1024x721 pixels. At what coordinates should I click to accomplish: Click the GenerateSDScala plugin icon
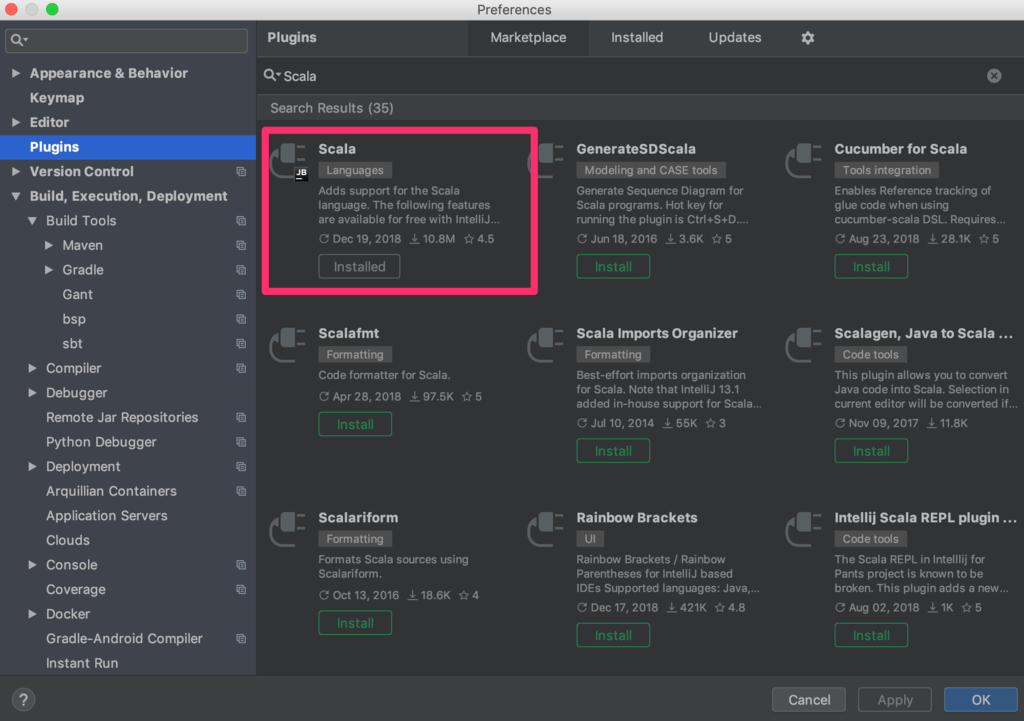[546, 161]
